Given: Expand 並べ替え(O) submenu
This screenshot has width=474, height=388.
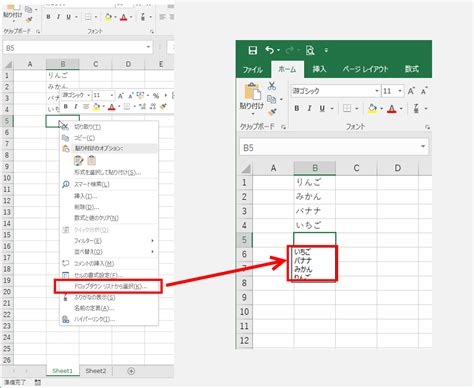Looking at the screenshot, I should click(x=88, y=252).
